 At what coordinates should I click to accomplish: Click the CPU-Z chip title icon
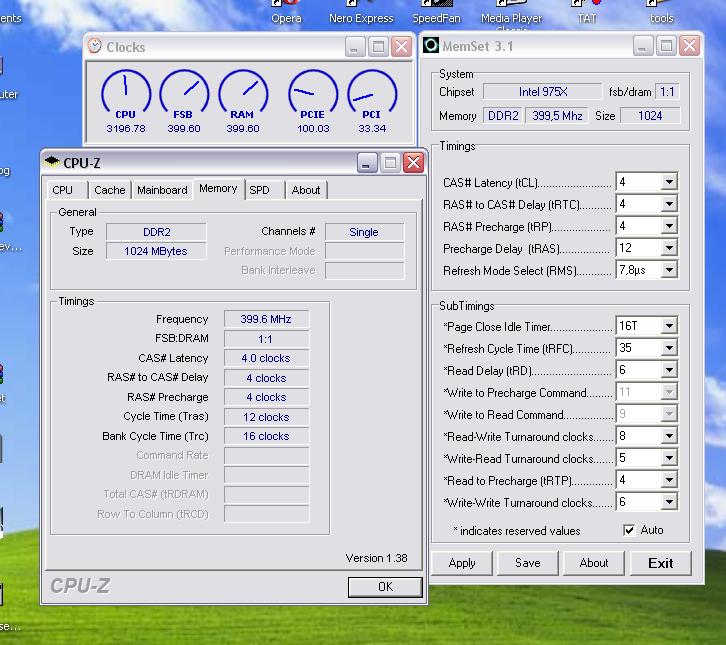(x=52, y=161)
